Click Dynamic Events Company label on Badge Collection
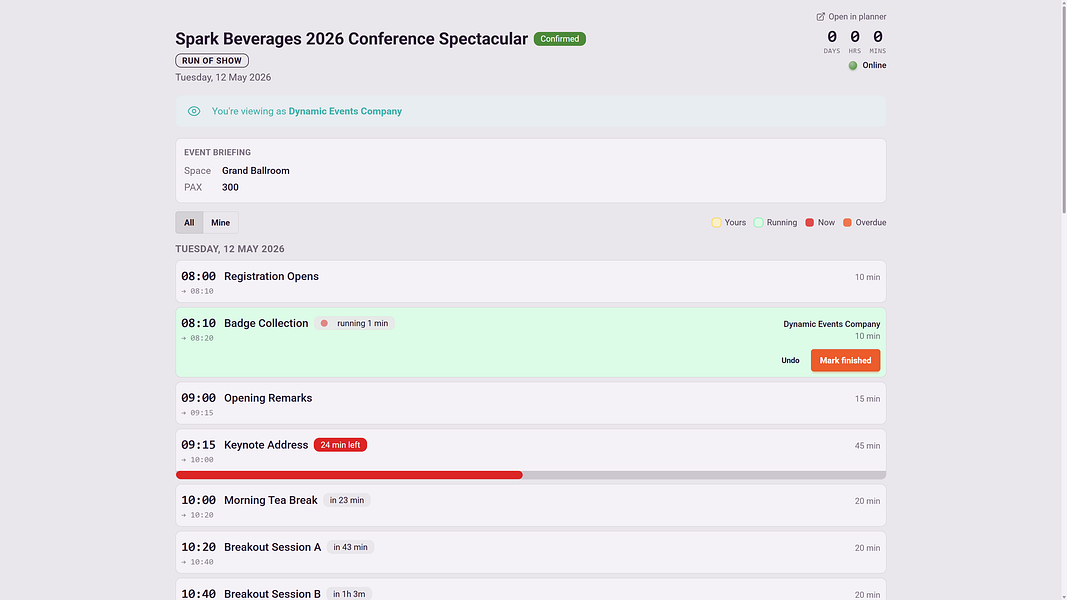 (x=832, y=324)
